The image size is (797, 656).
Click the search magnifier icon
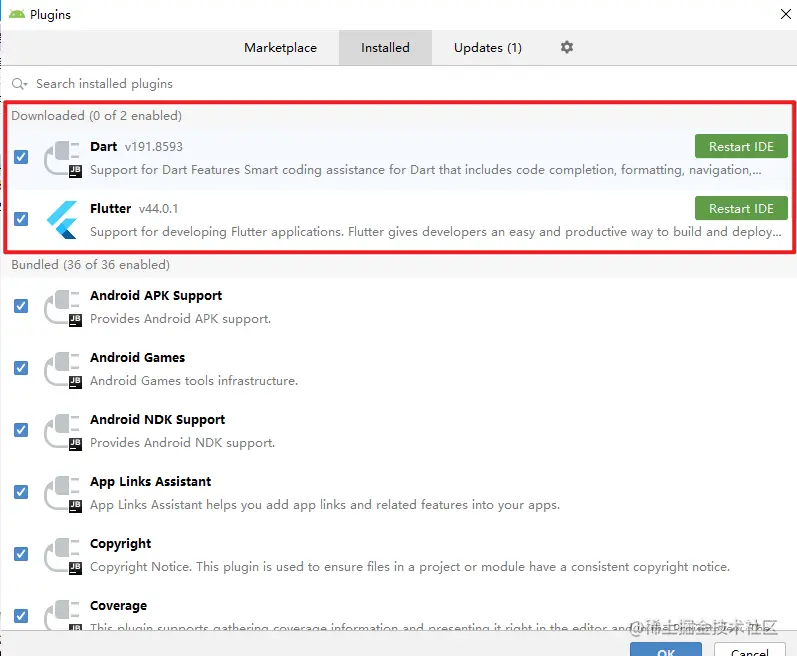[19, 84]
